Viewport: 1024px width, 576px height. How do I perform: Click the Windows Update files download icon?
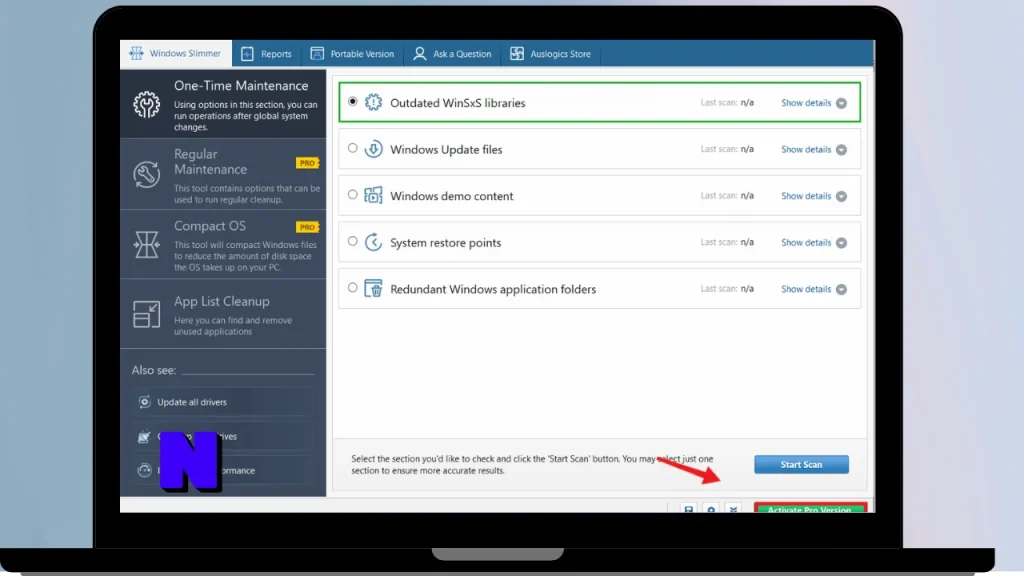pyautogui.click(x=374, y=149)
